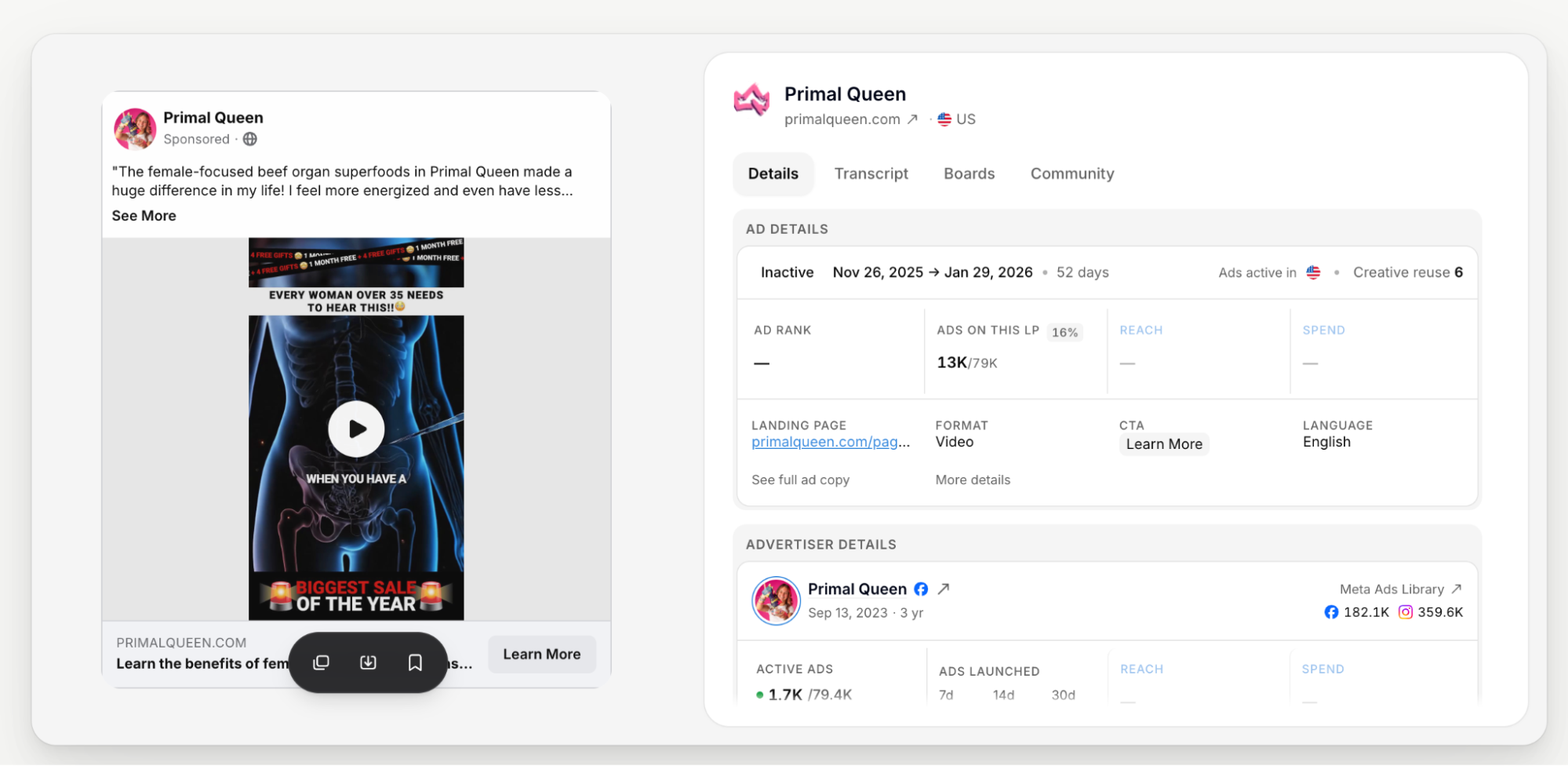
Task: Open the Transcript tab
Action: point(871,173)
